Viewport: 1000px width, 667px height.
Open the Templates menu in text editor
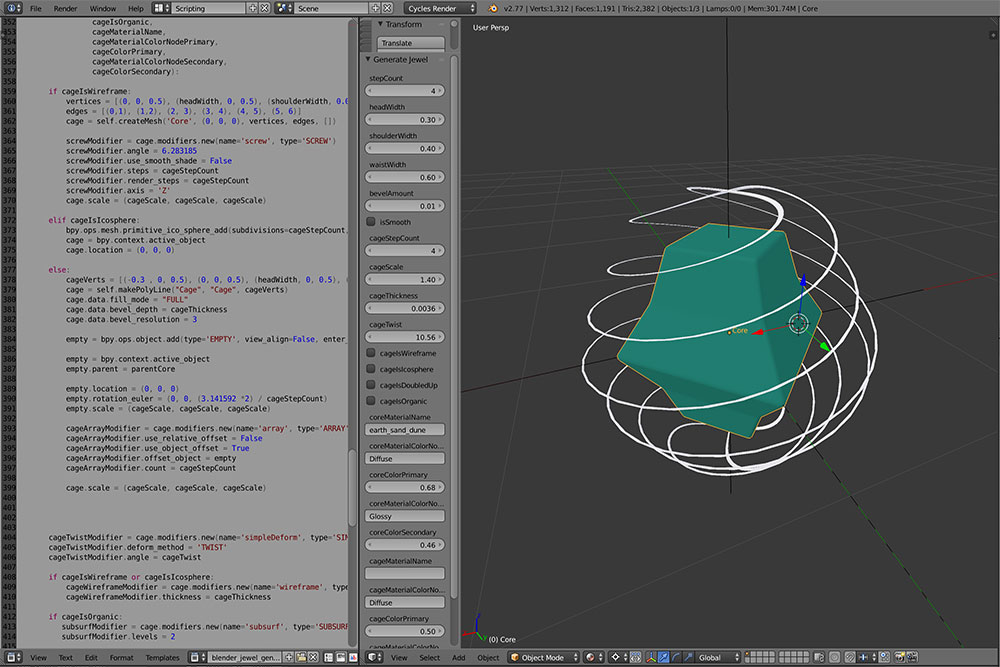click(162, 657)
